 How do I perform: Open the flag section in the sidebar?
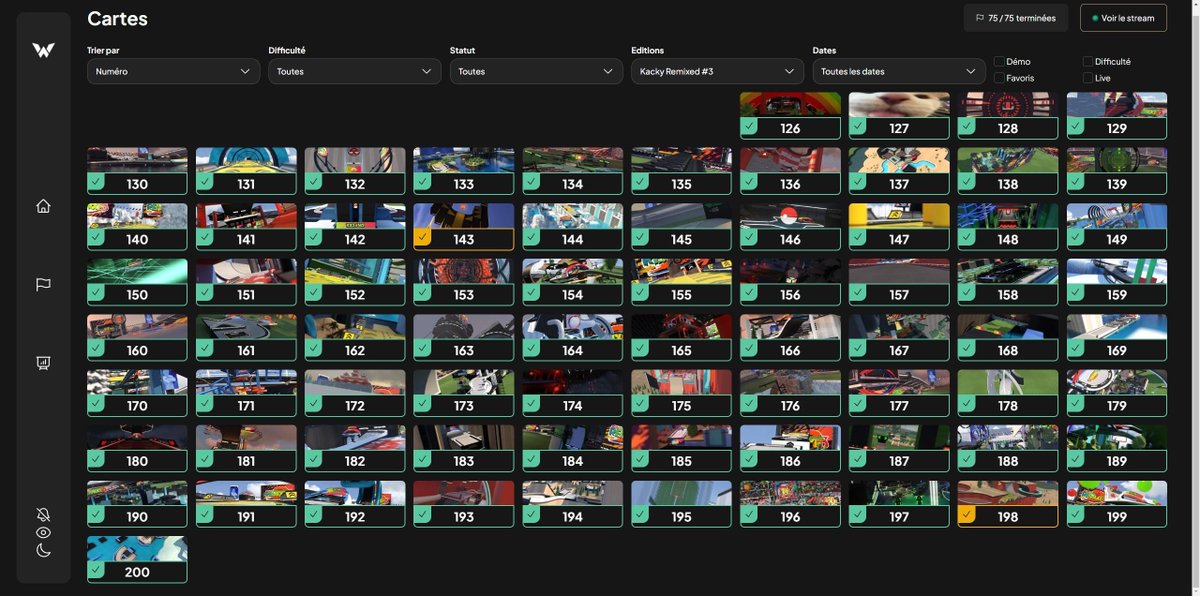(x=43, y=284)
